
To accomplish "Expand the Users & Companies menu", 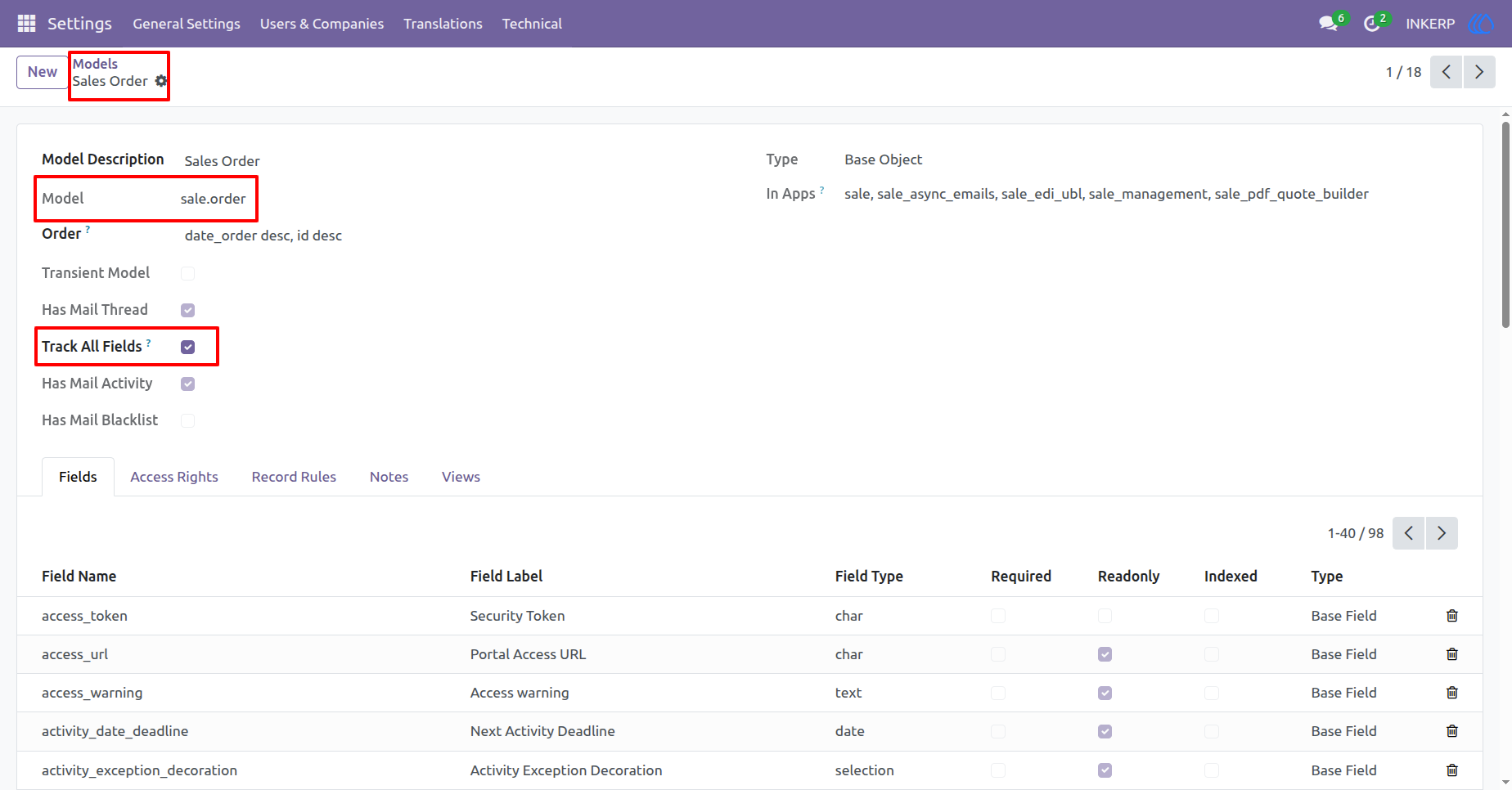I will point(322,24).
